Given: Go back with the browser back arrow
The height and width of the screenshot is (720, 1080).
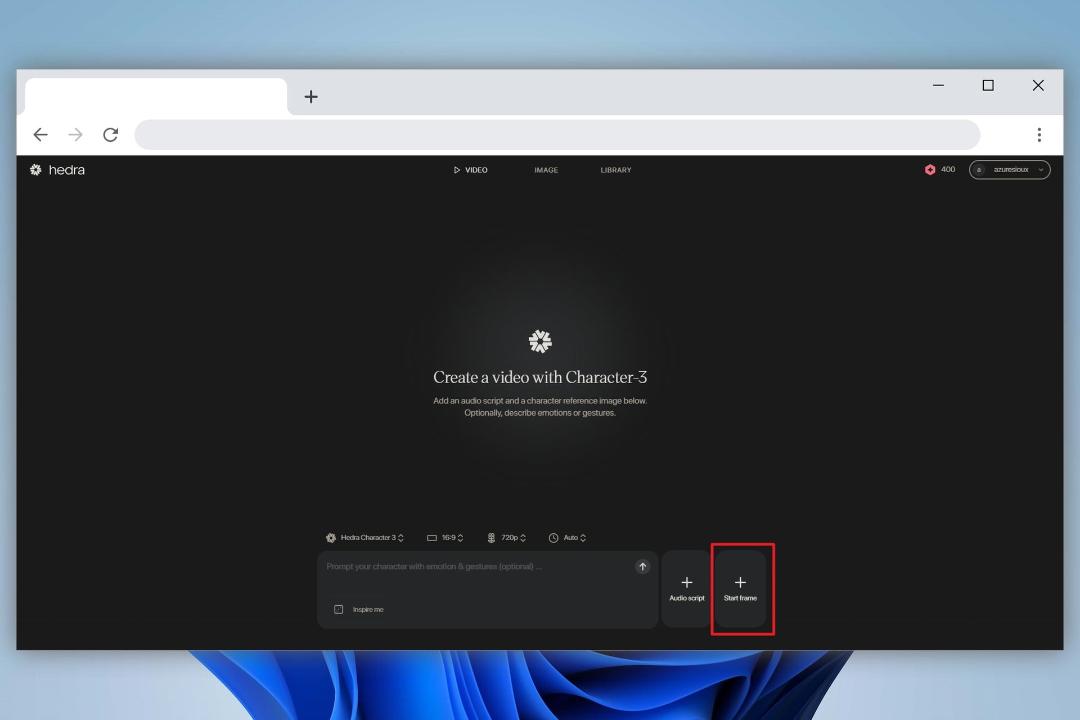Looking at the screenshot, I should point(41,134).
